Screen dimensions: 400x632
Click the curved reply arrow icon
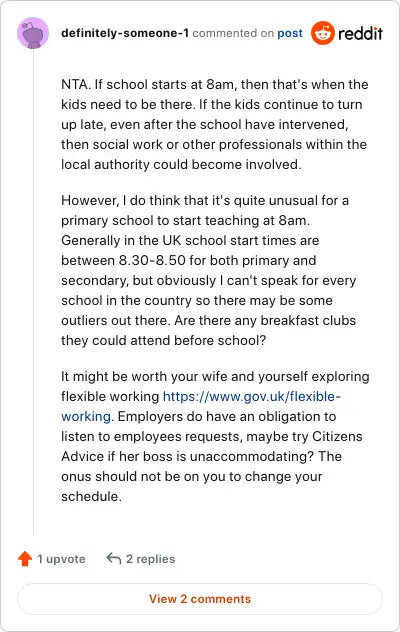[x=114, y=559]
